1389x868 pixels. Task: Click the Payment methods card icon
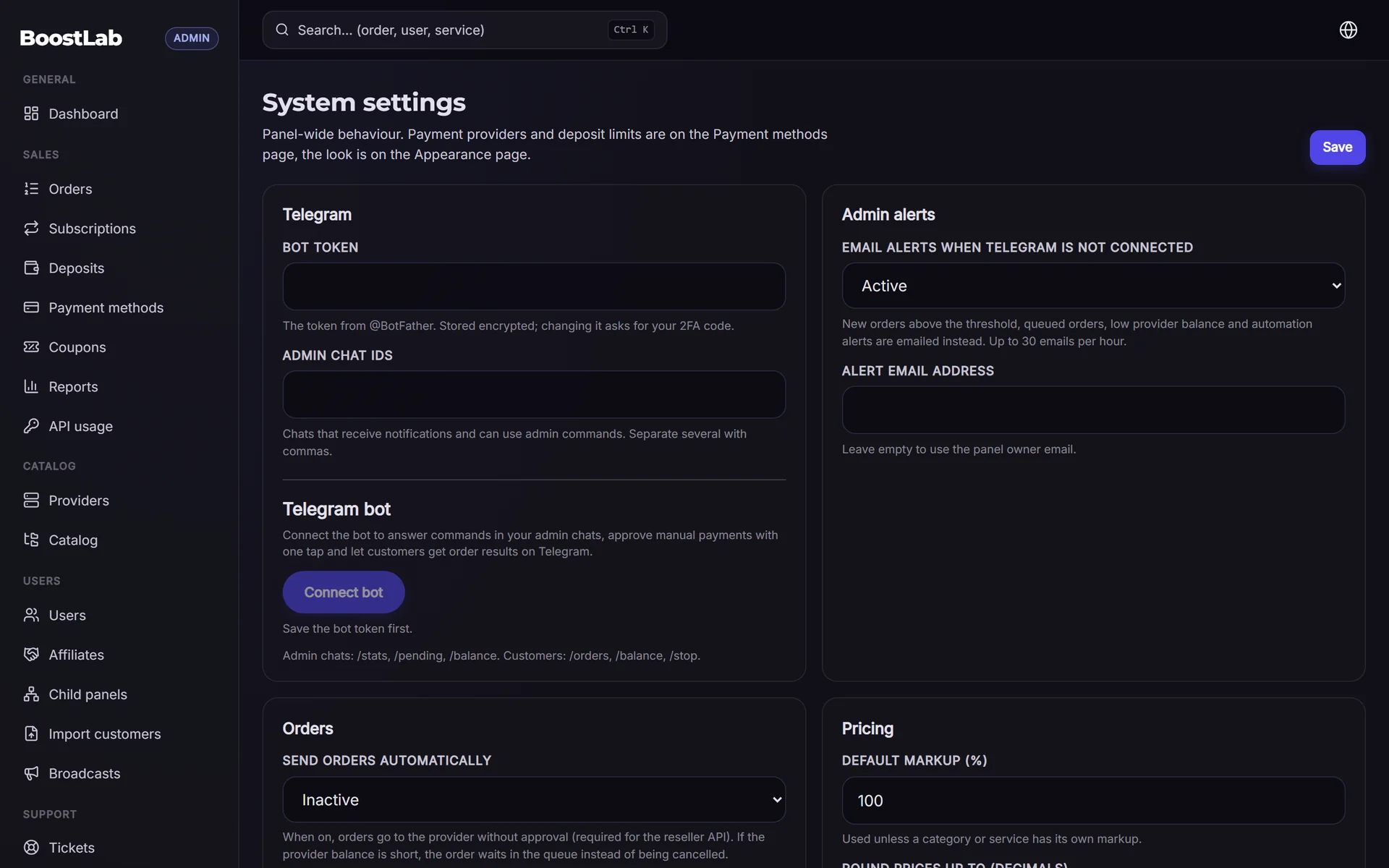click(31, 307)
